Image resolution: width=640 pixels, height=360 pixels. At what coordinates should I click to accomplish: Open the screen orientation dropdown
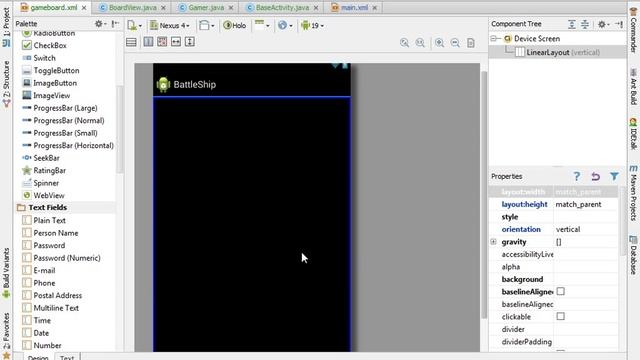[x=207, y=25]
